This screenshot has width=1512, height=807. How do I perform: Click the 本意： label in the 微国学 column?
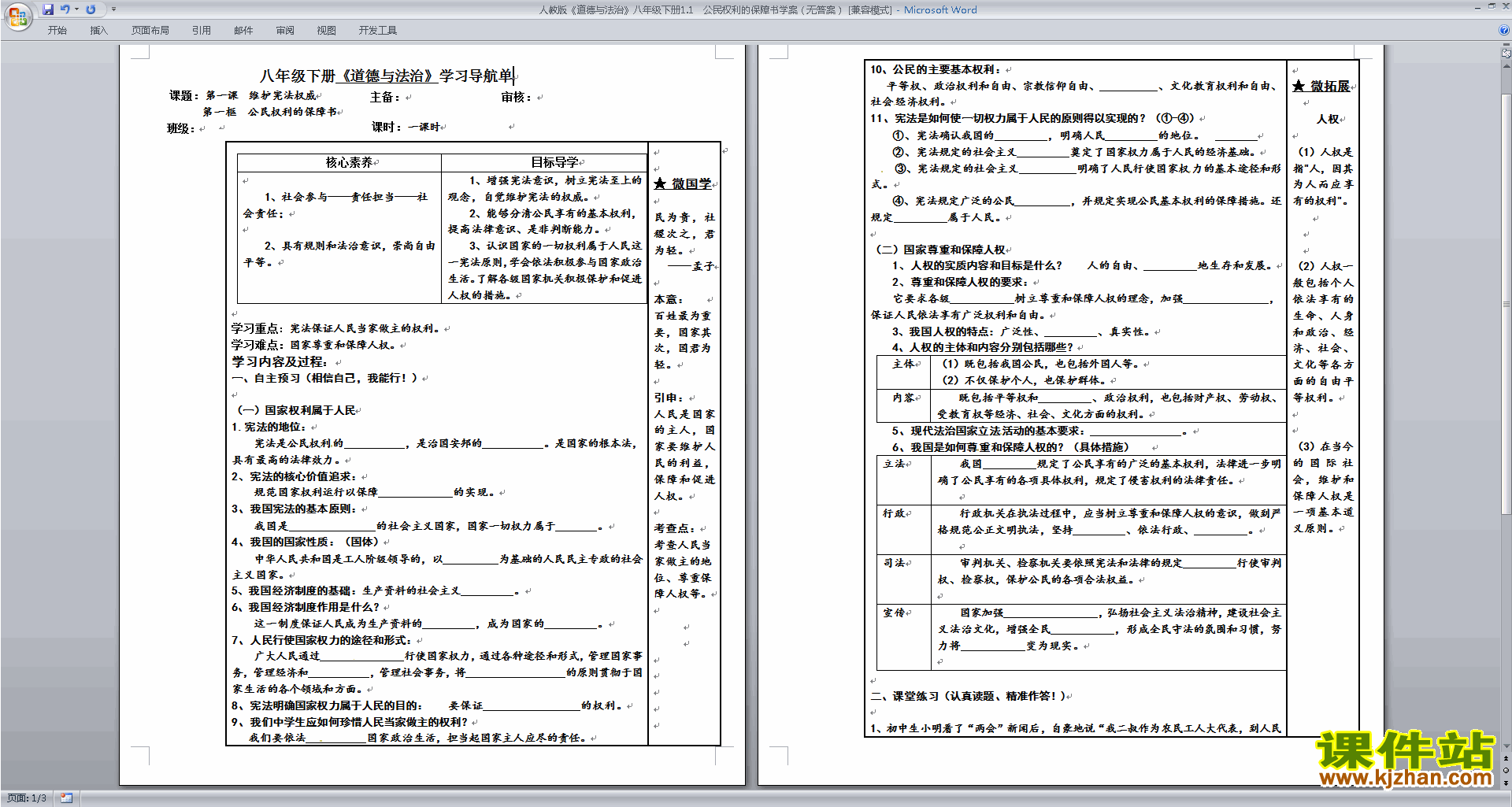coord(669,299)
